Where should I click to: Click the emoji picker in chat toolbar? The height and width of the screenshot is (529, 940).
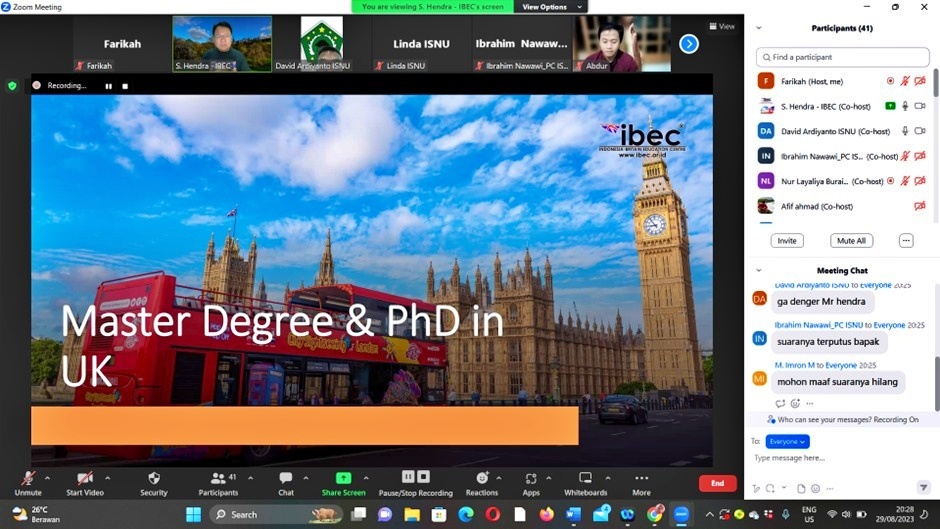tap(815, 488)
